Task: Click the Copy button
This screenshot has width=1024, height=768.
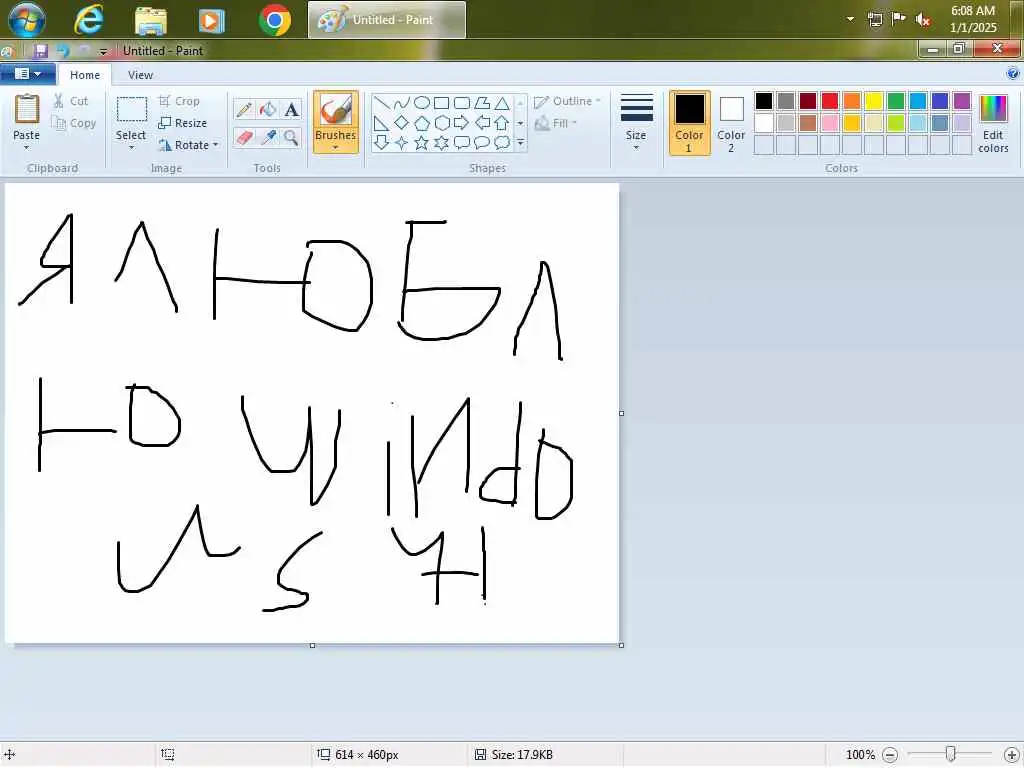Action: 74,123
